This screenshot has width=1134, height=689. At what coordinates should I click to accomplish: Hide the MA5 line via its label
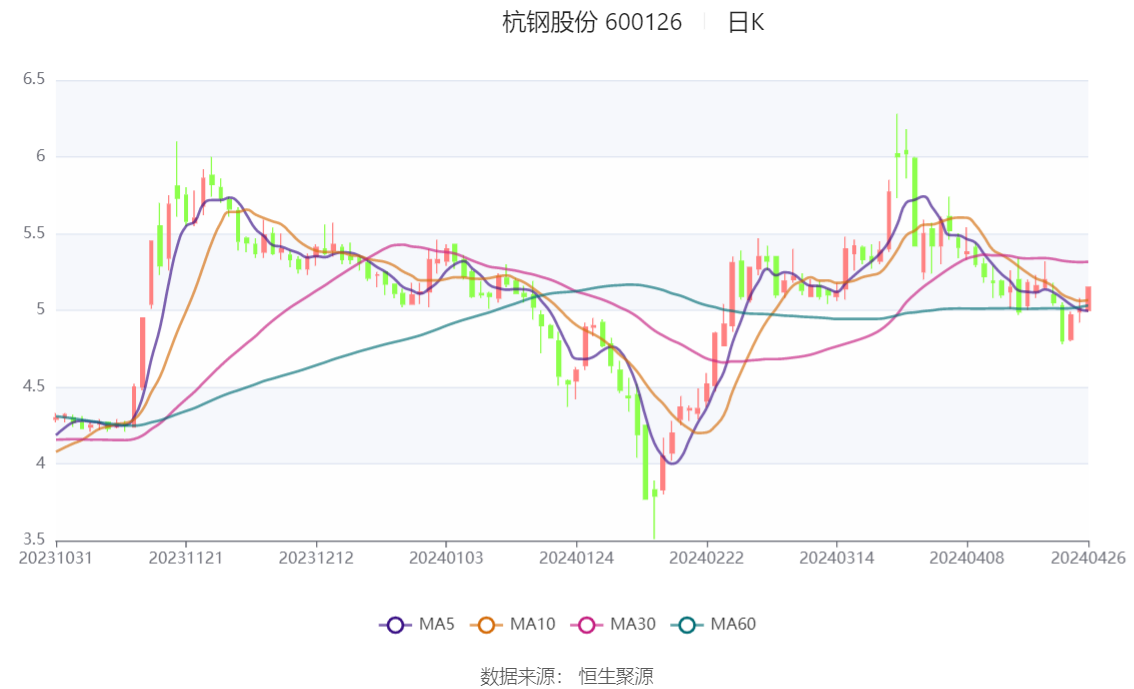click(436, 624)
